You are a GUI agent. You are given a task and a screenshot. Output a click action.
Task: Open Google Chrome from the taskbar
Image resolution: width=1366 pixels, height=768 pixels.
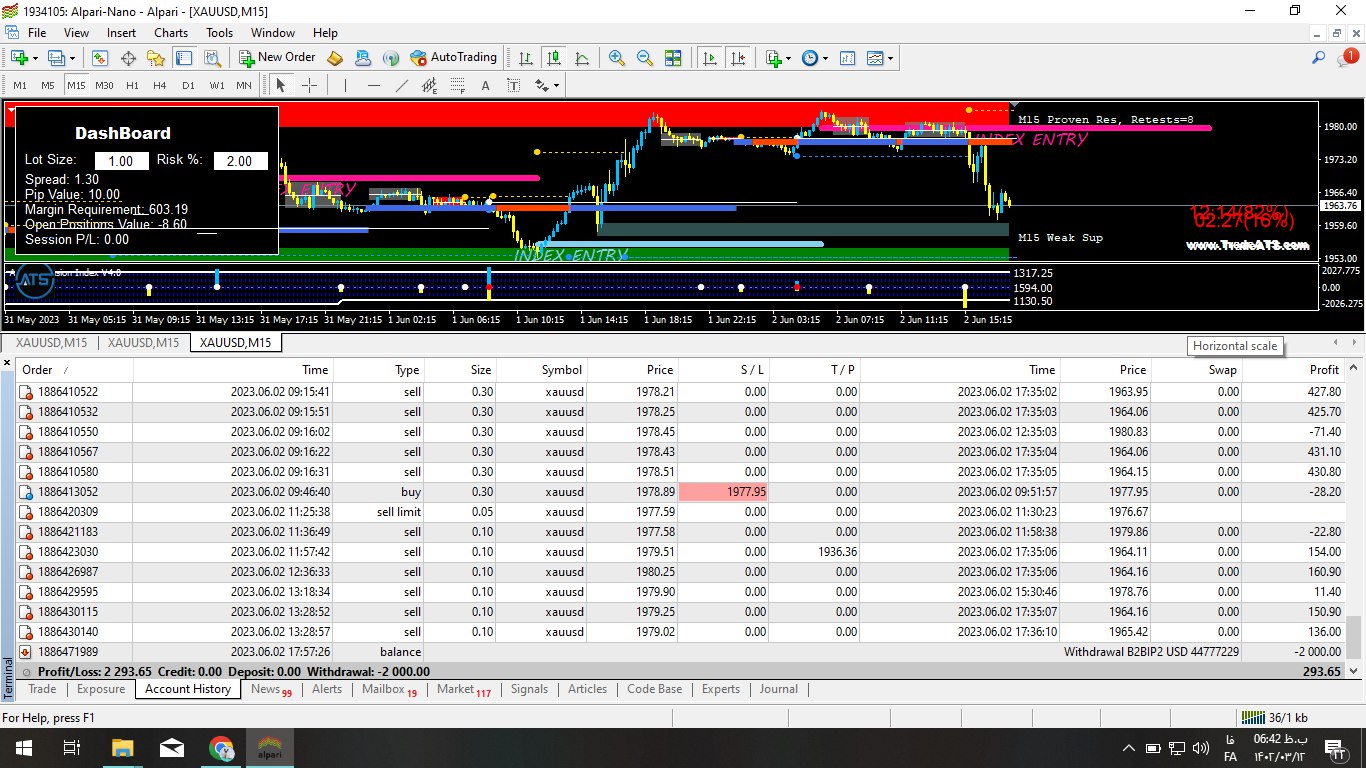tap(222, 747)
